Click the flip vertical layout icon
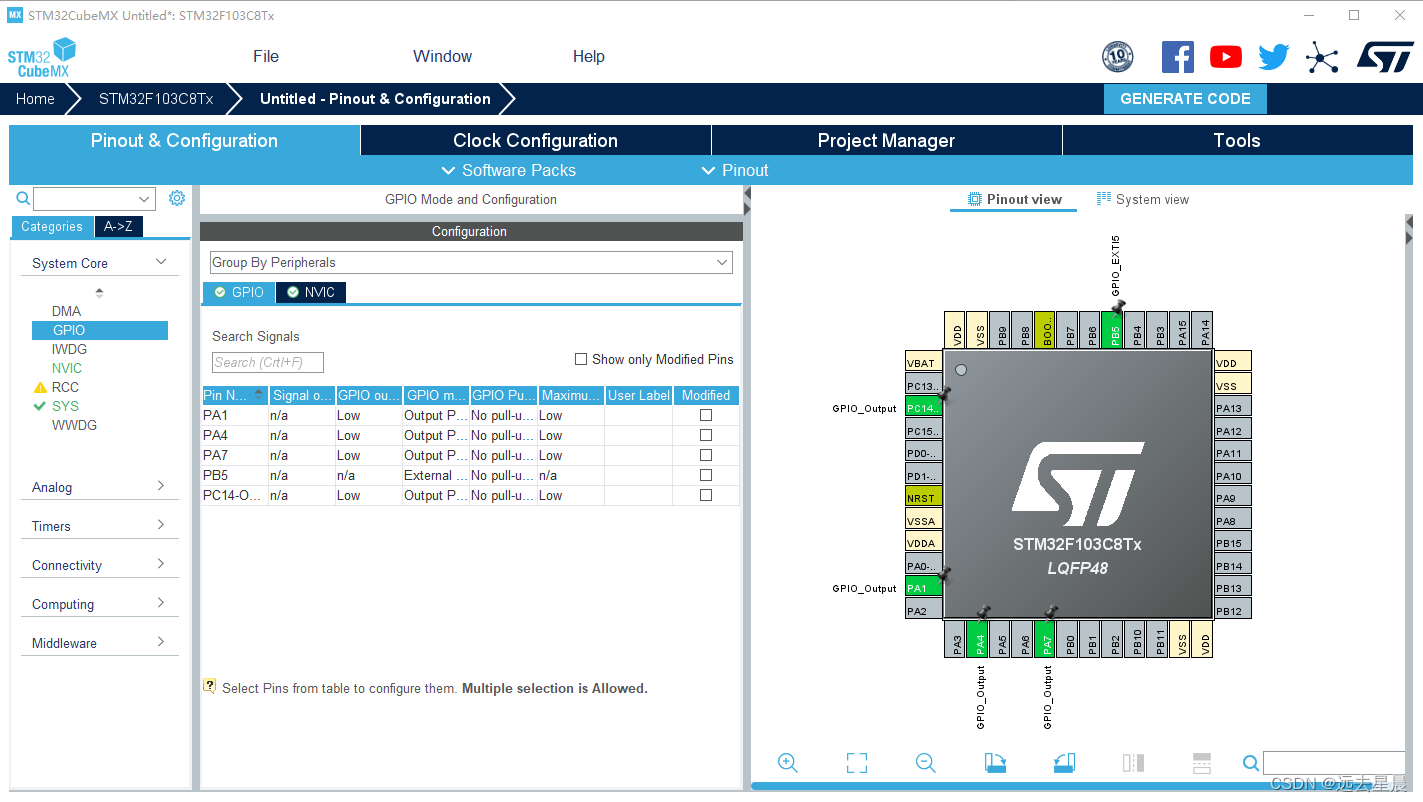1423x802 pixels. (x=1202, y=763)
